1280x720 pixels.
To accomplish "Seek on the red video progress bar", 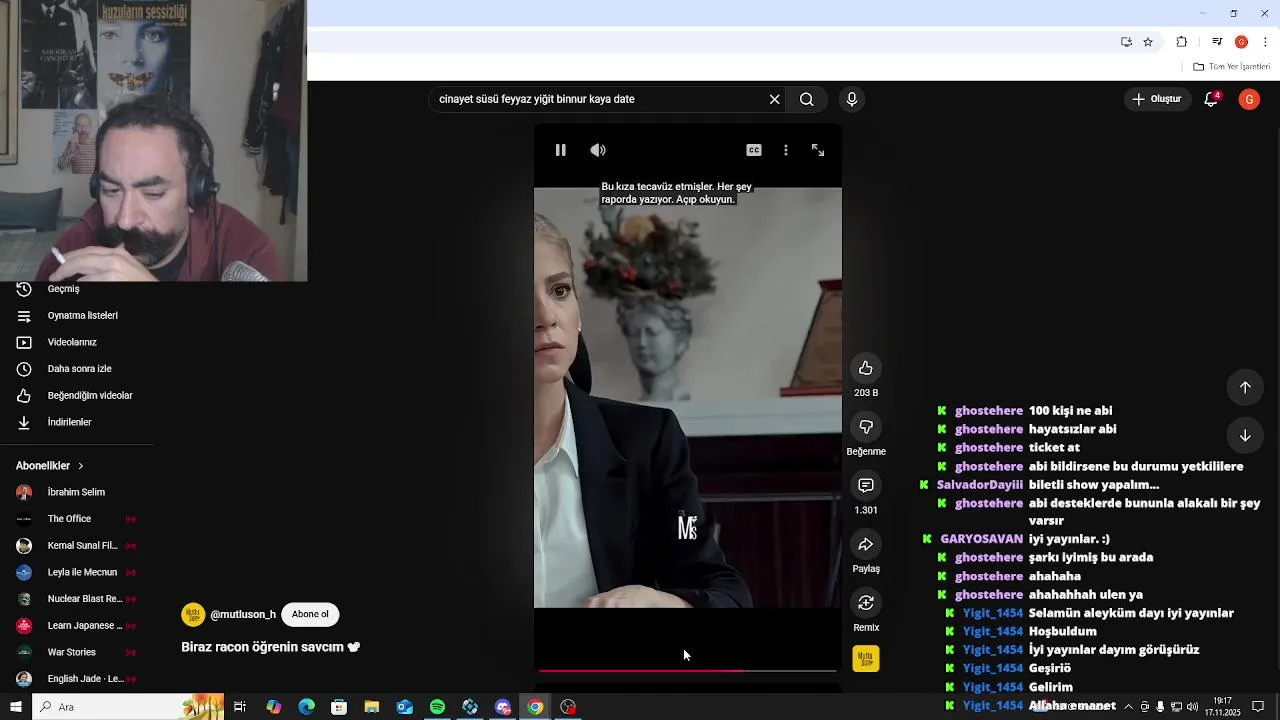I will coord(687,670).
